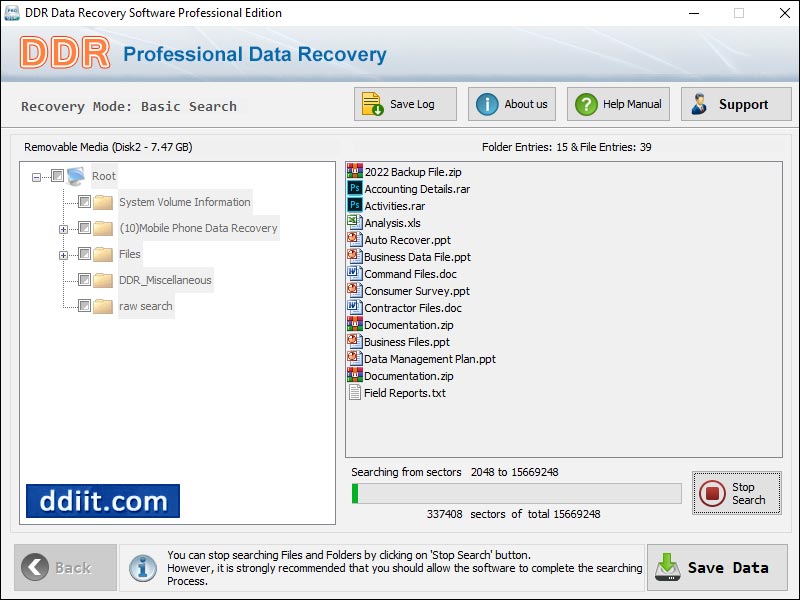This screenshot has height=600, width=800.
Task: Check the raw search folder checkbox
Action: [84, 306]
